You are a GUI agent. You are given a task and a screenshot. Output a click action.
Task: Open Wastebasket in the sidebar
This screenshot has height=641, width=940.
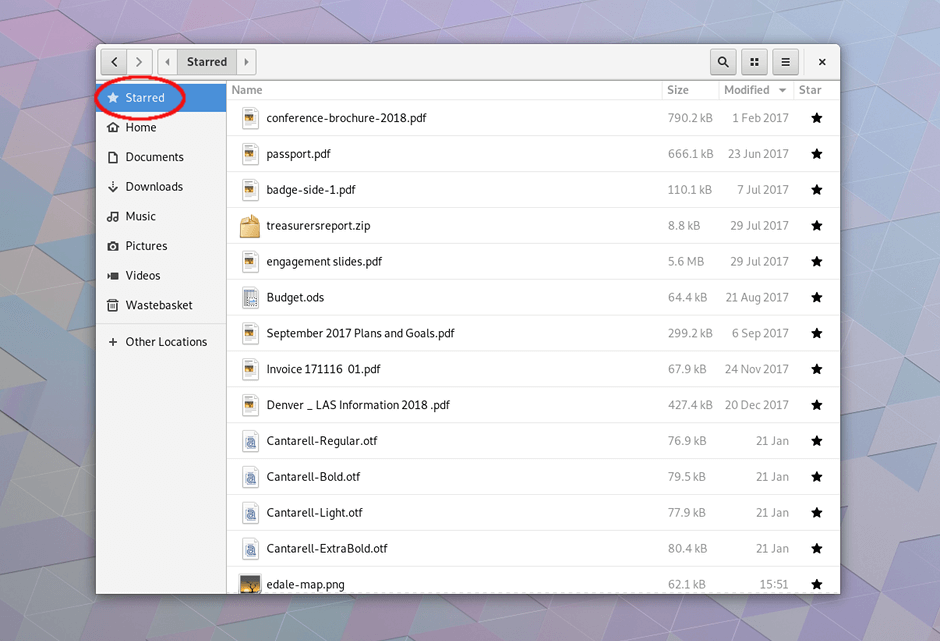click(161, 305)
